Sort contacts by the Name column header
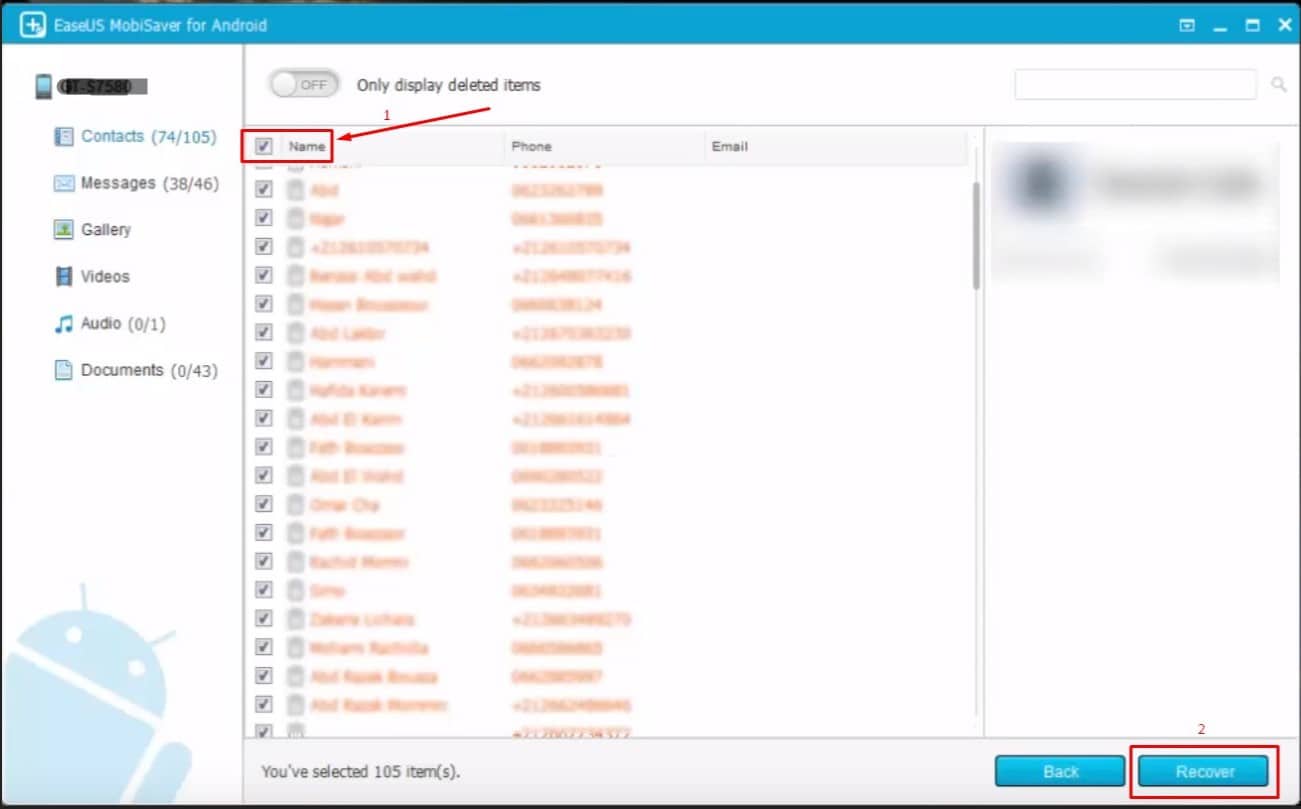The image size is (1301, 809). point(307,146)
